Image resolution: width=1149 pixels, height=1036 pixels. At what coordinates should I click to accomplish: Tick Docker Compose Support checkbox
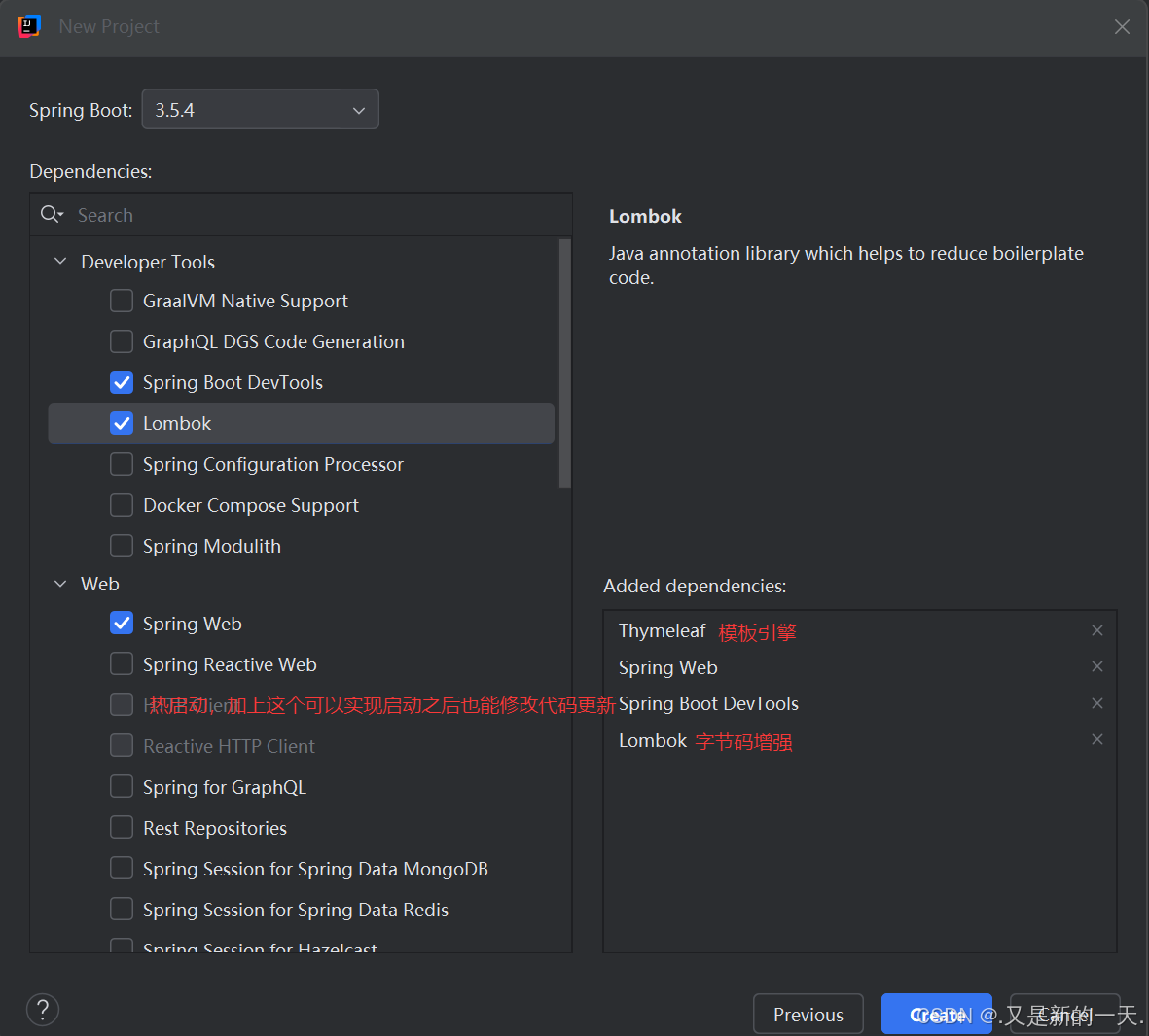(122, 506)
